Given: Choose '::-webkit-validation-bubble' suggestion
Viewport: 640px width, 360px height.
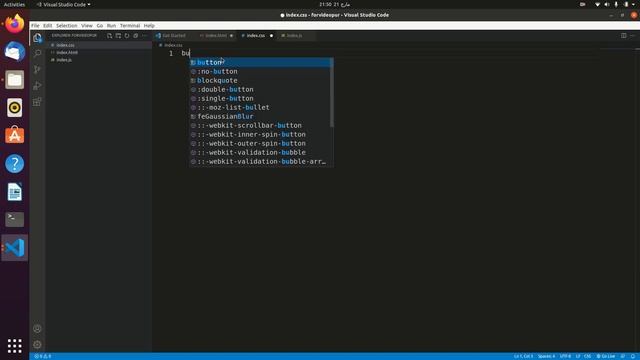Looking at the screenshot, I should pos(261,152).
